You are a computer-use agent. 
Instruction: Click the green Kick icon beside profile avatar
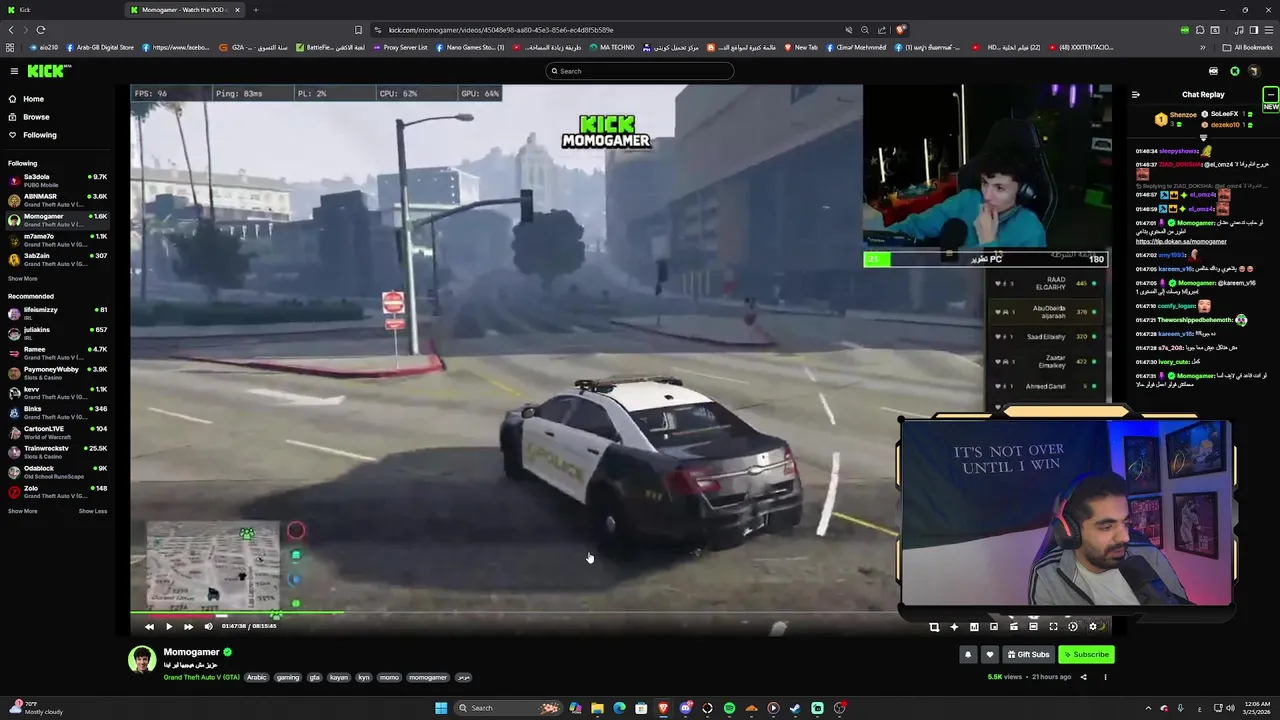[1235, 71]
